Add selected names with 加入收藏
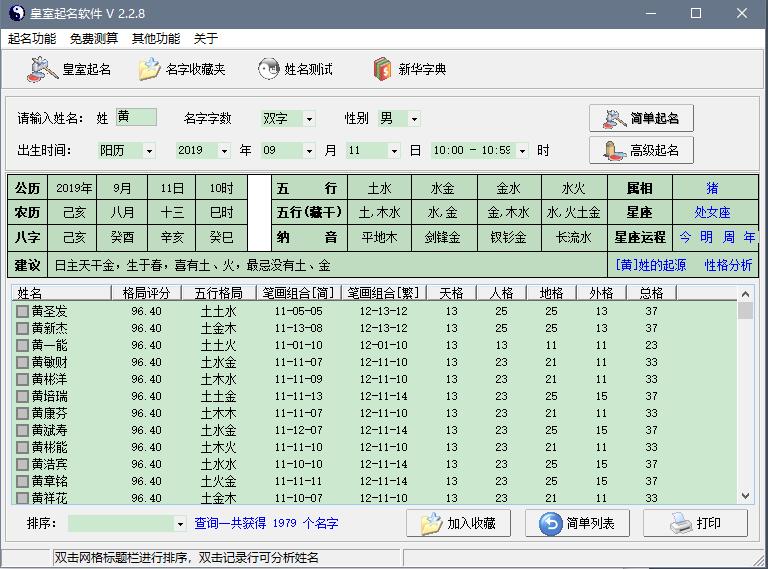The height and width of the screenshot is (569, 768). pyautogui.click(x=458, y=523)
